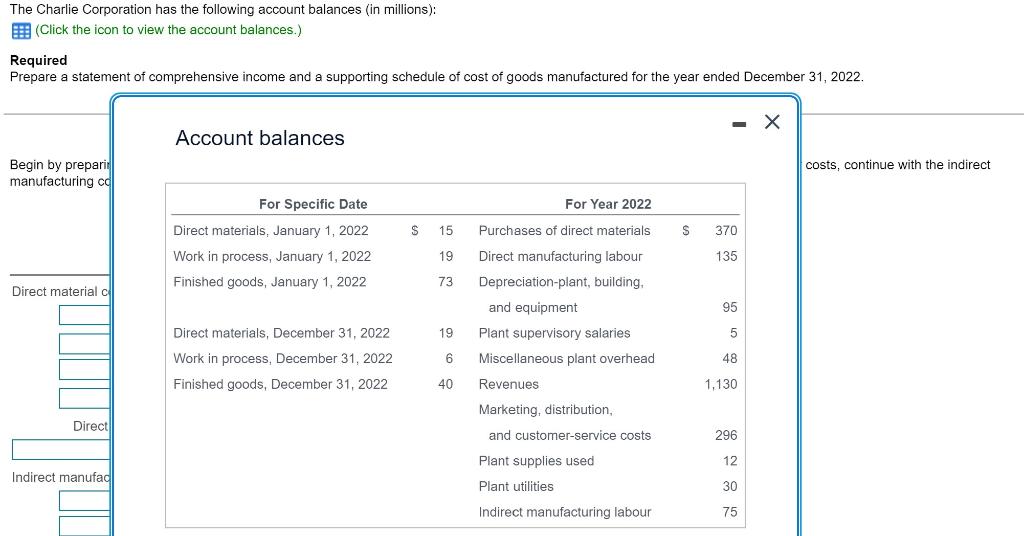This screenshot has height=536, width=1024.
Task: Click the input box above Indirect manufacturing label
Action: tap(61, 449)
